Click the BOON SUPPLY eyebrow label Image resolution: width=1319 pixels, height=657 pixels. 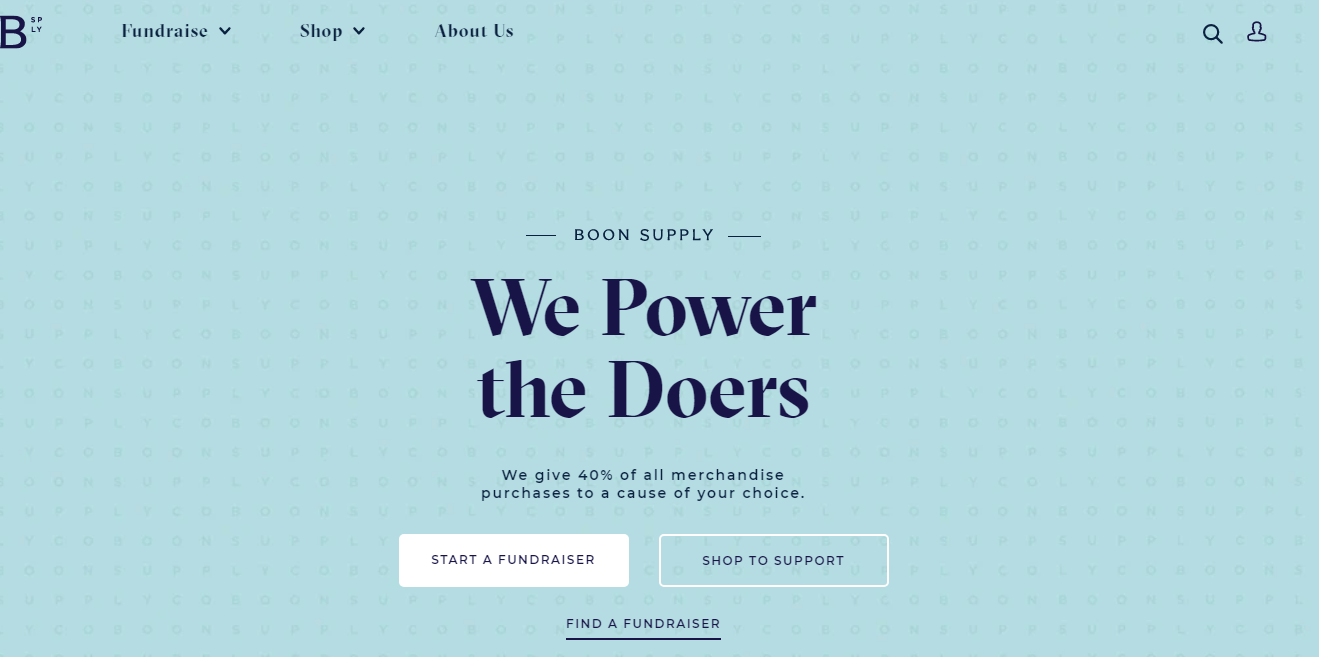(644, 236)
